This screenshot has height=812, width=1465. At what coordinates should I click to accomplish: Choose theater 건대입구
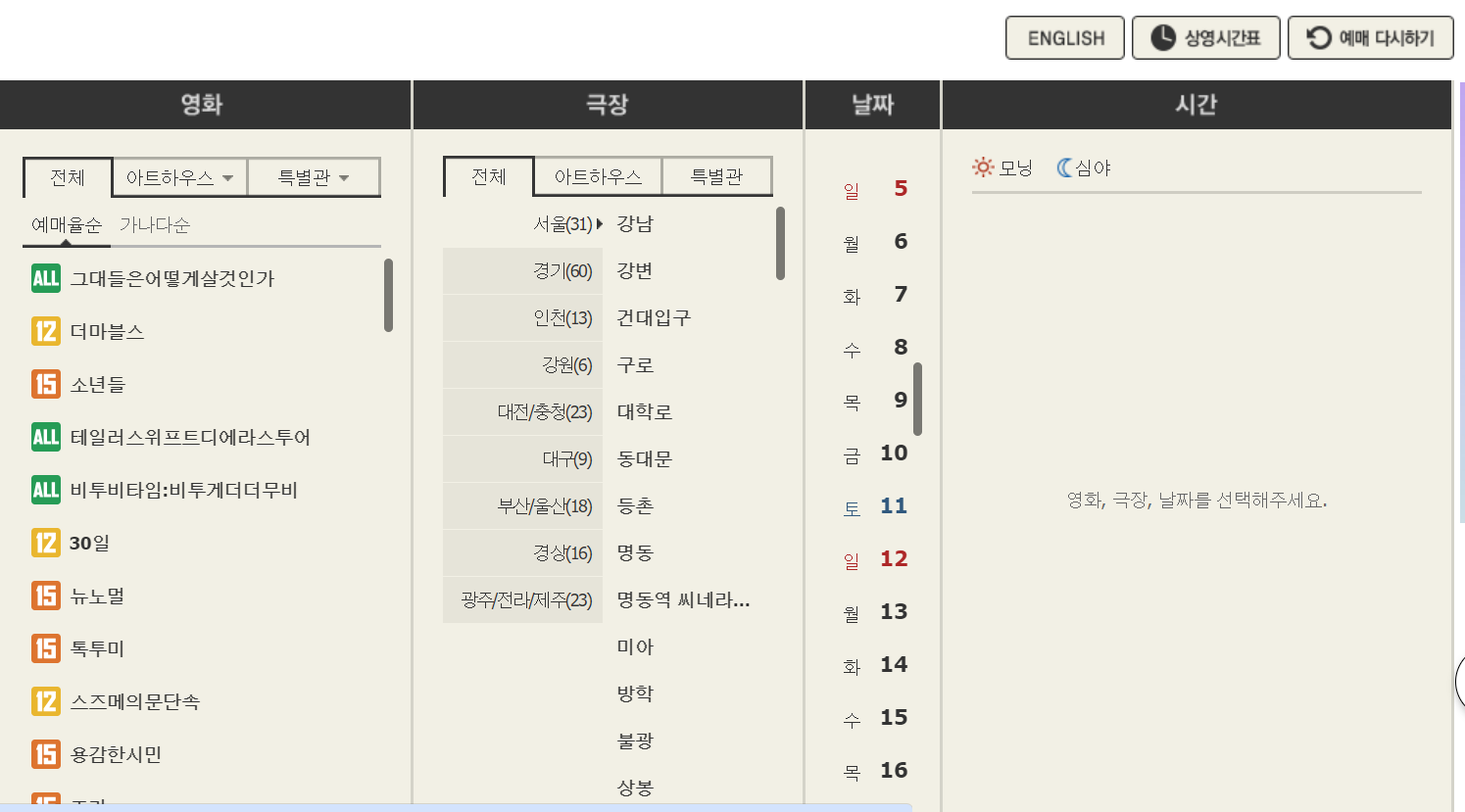pos(654,317)
